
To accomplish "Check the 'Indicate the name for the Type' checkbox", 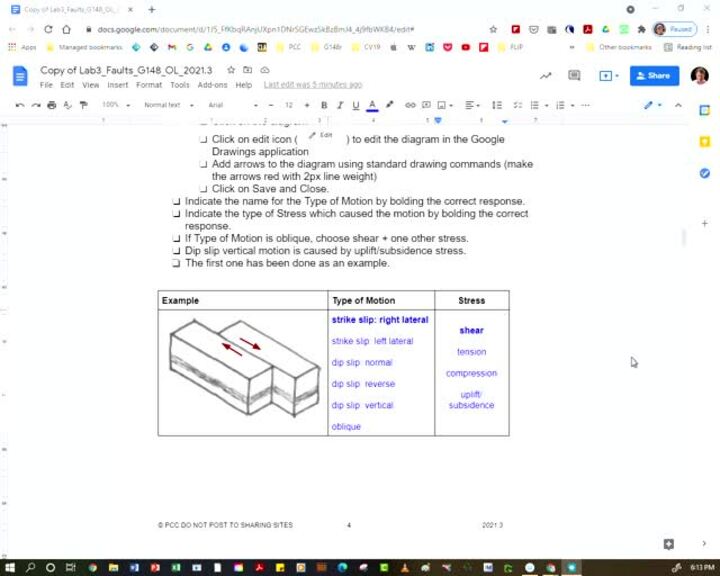I will (x=176, y=201).
